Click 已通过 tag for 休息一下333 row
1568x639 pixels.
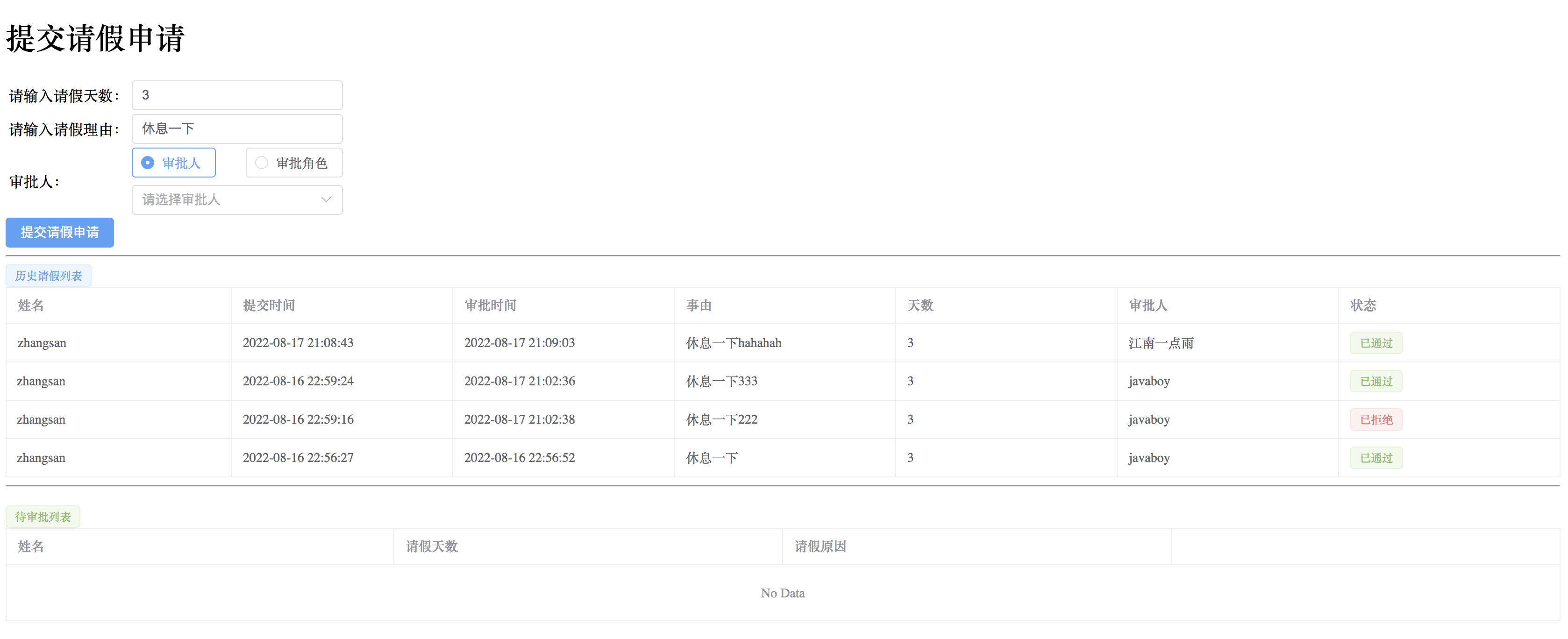[x=1376, y=381]
